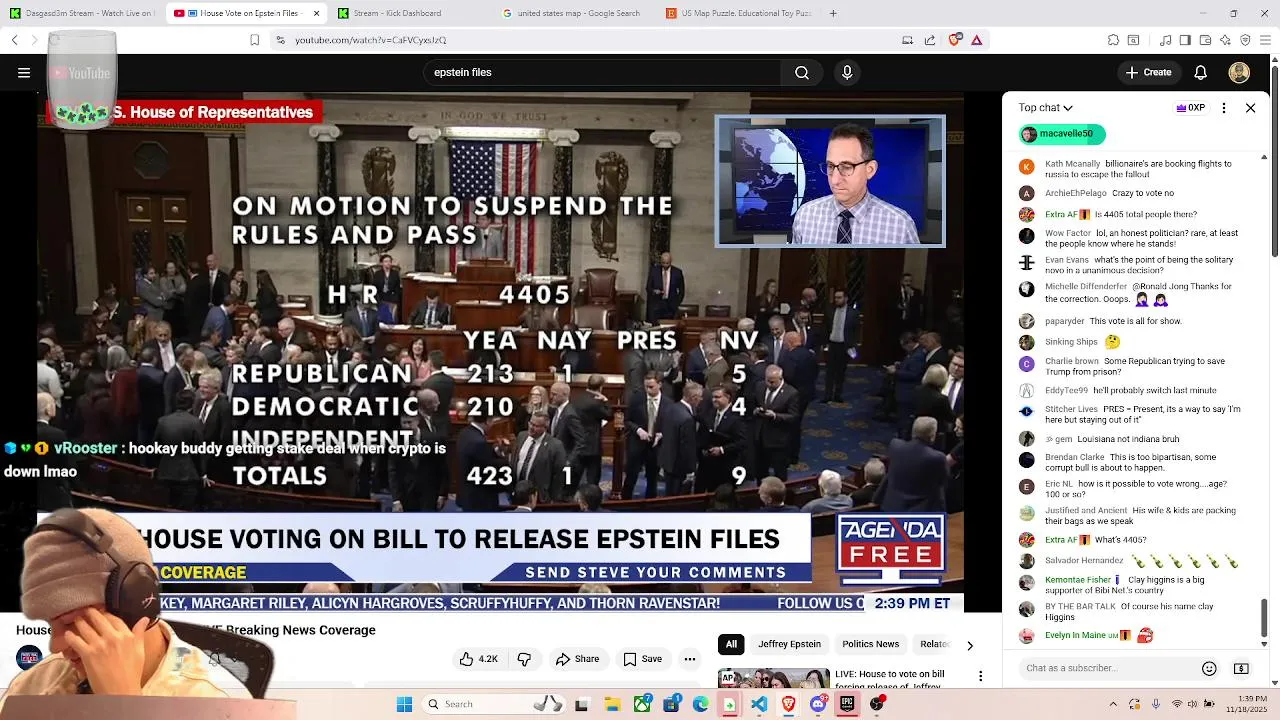Go back with the browser back arrow
The height and width of the screenshot is (720, 1280).
[x=15, y=40]
